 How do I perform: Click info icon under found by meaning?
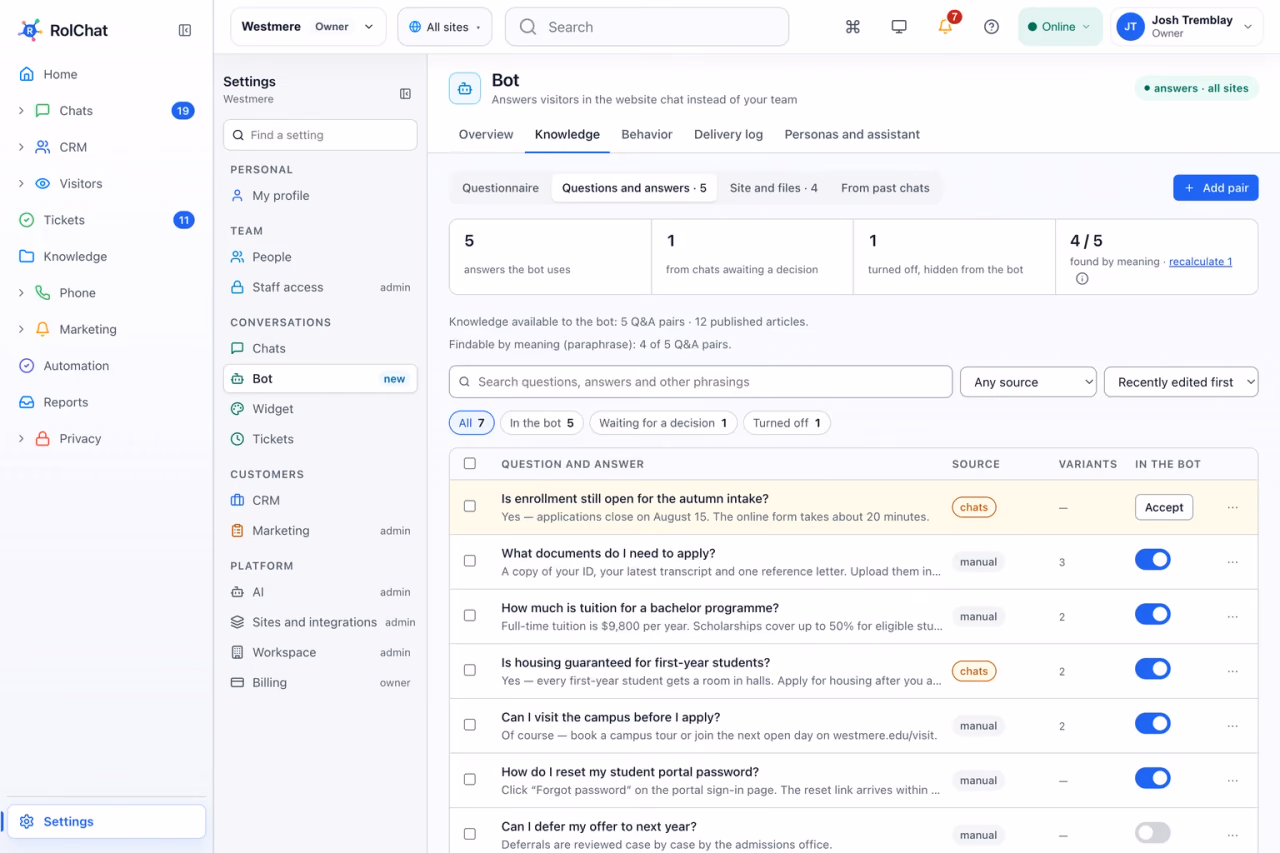1082,279
